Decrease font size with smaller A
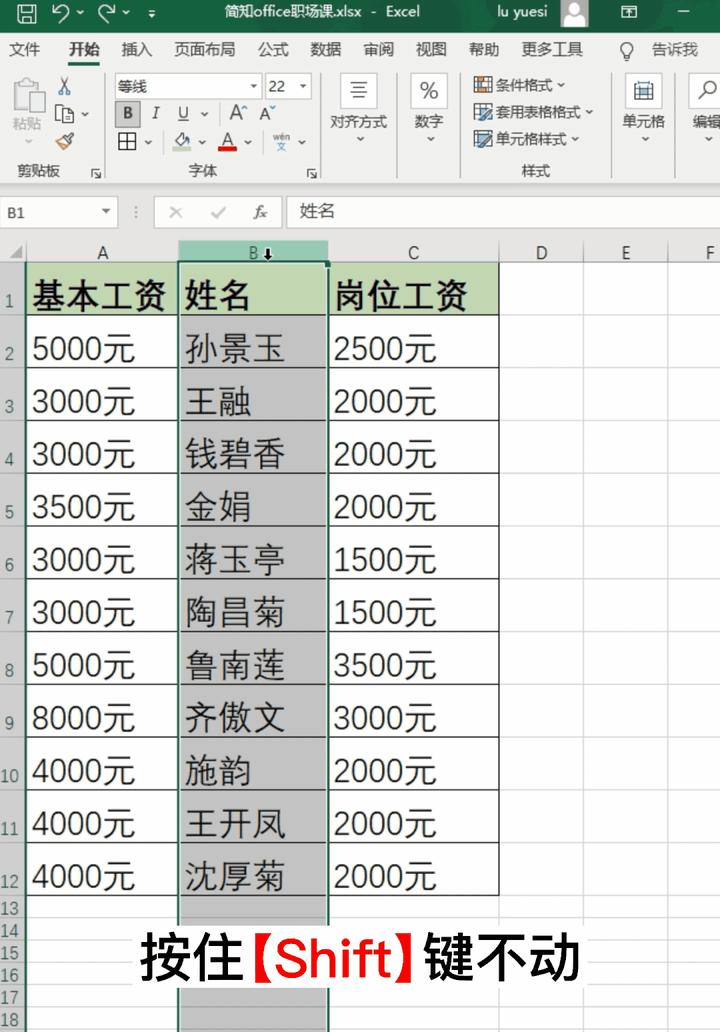720x1032 pixels. 267,113
